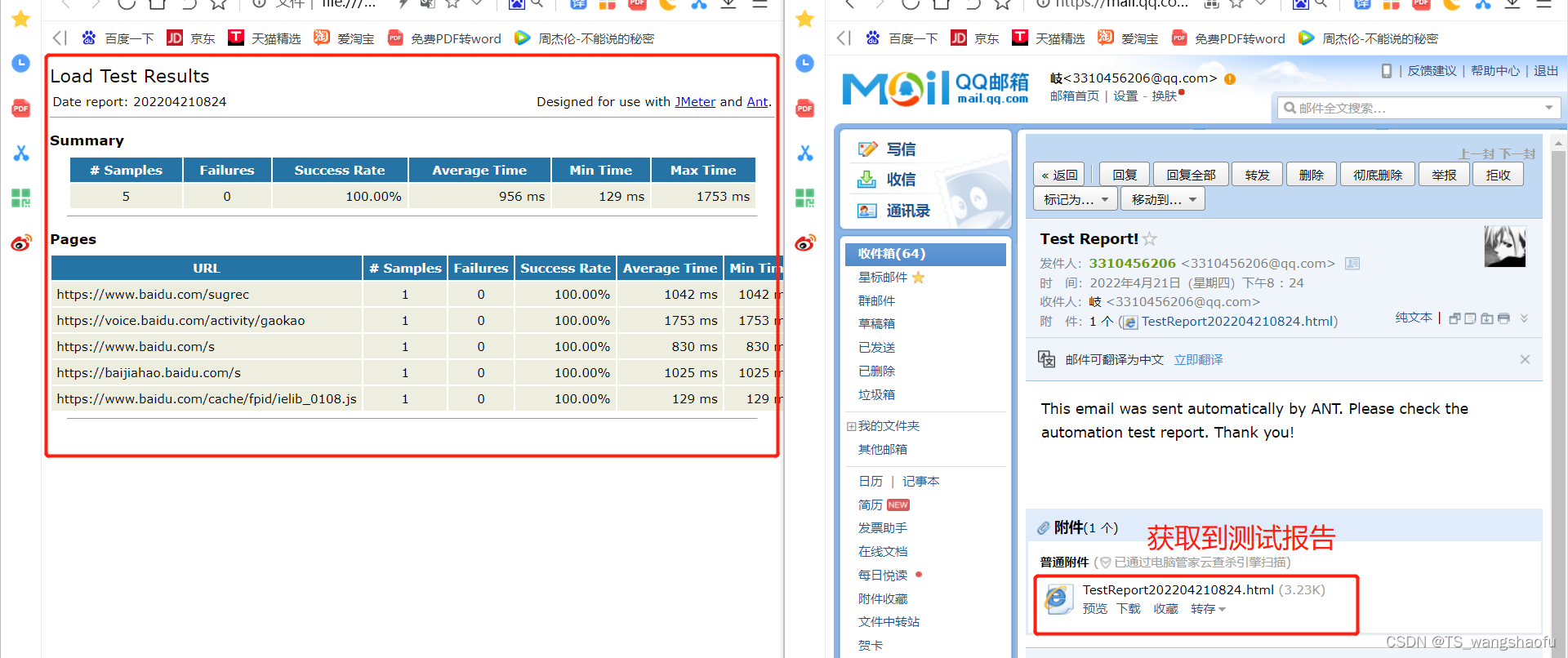Click the 立即翻译 link
The height and width of the screenshot is (658, 1568).
[1198, 360]
